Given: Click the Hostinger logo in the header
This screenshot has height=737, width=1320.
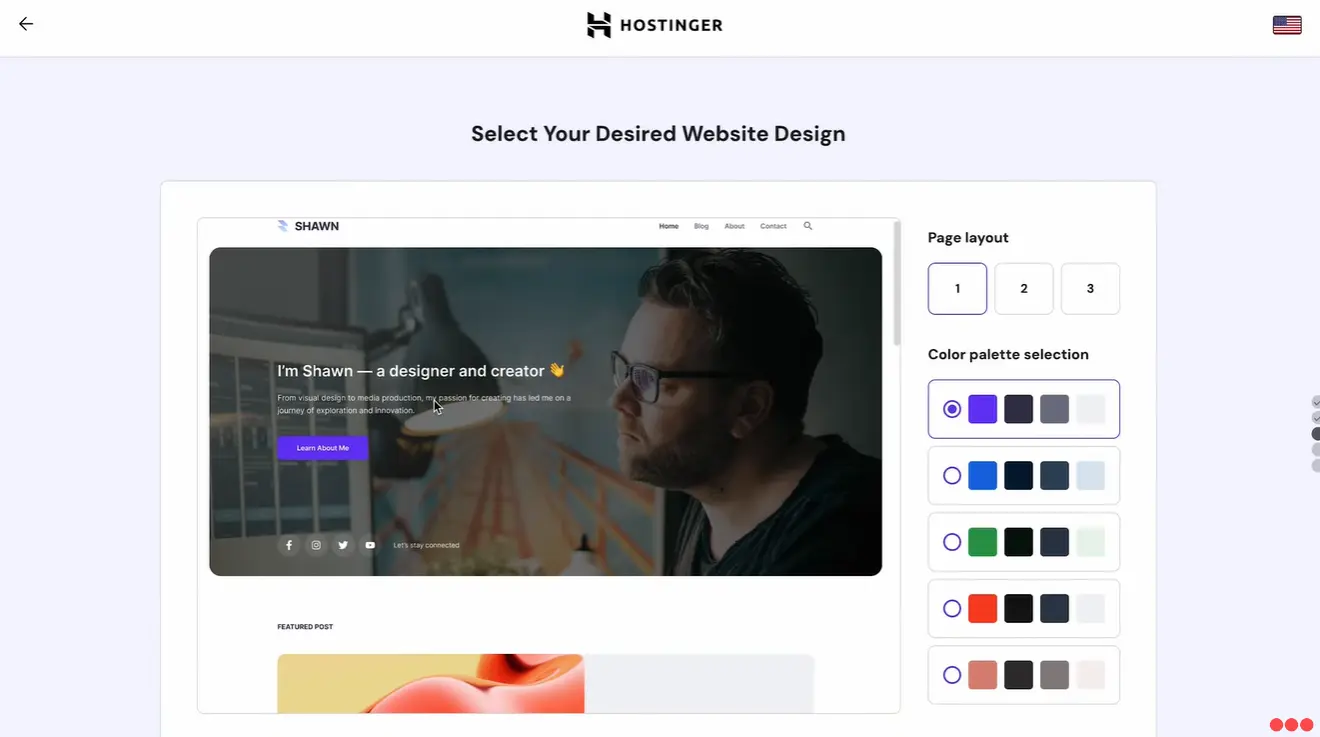Looking at the screenshot, I should point(655,24).
